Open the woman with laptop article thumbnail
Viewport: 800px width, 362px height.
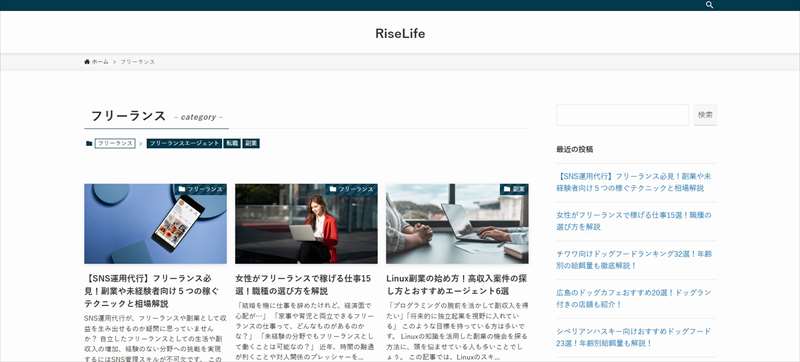(x=307, y=224)
